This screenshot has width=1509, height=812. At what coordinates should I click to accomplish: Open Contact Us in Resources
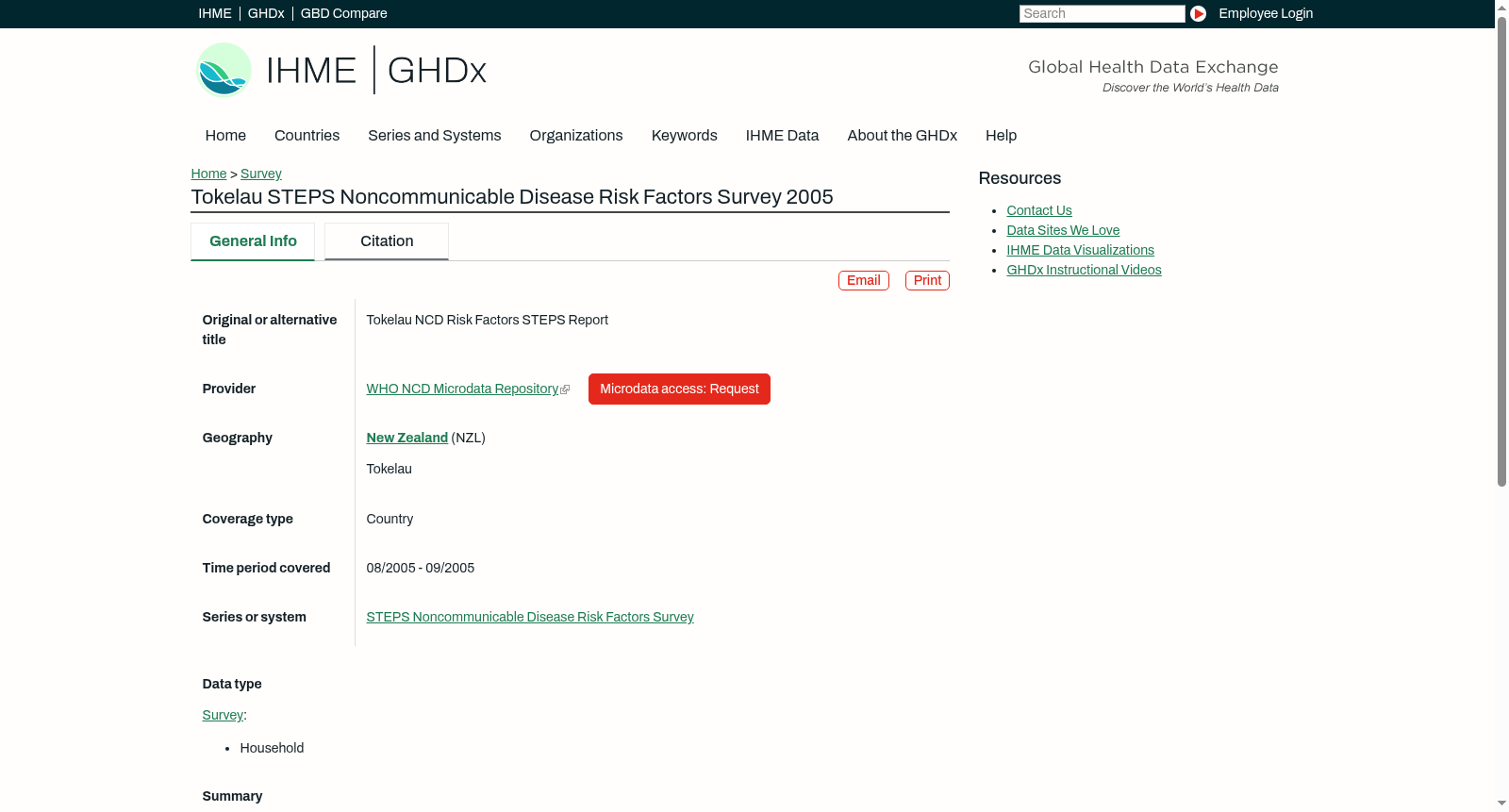tap(1039, 210)
